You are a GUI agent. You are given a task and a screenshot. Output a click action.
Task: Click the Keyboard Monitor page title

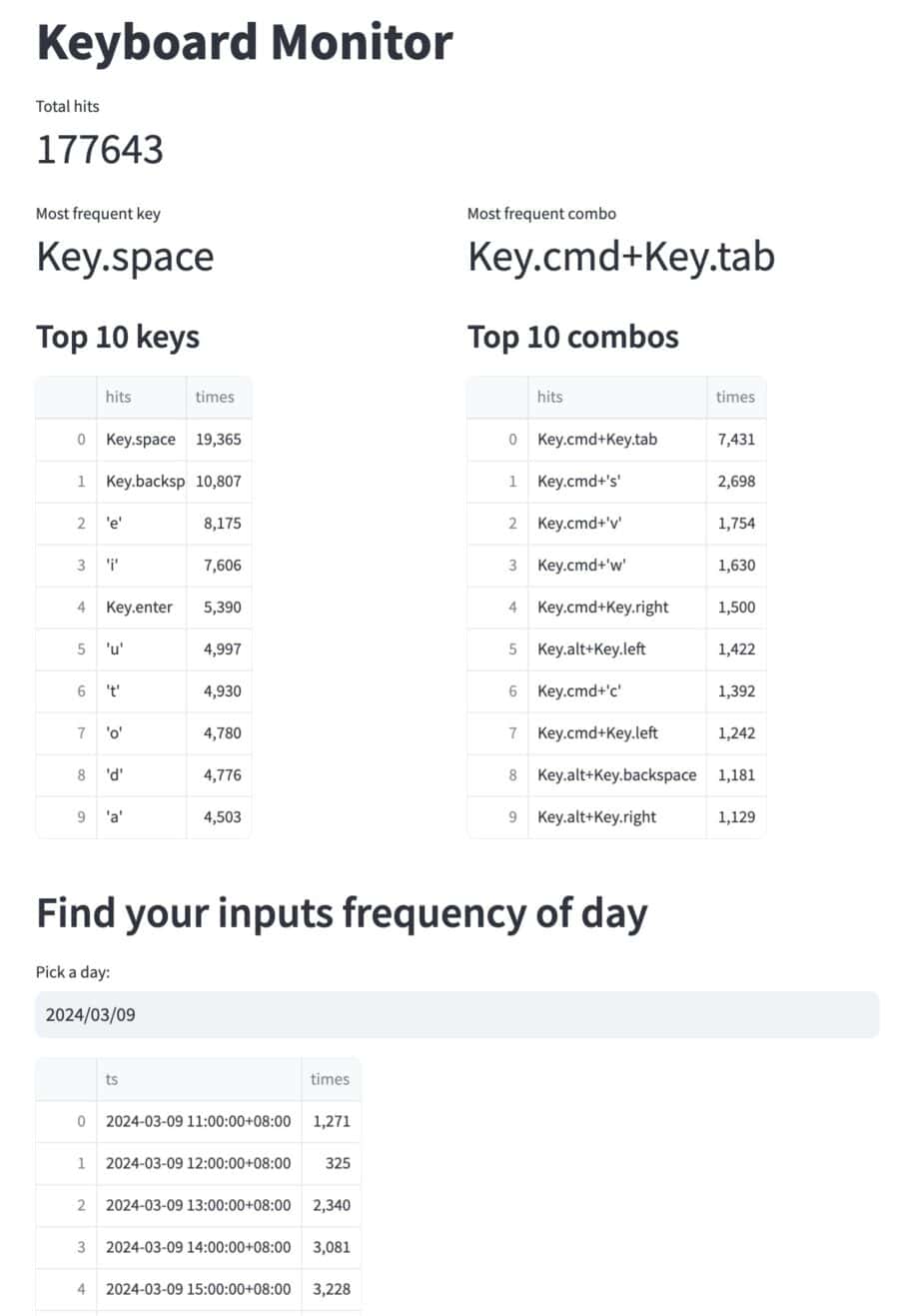point(243,42)
